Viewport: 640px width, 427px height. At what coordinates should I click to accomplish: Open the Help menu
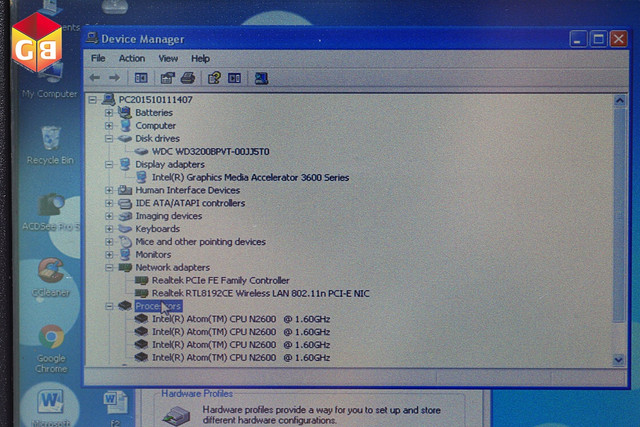coord(200,58)
